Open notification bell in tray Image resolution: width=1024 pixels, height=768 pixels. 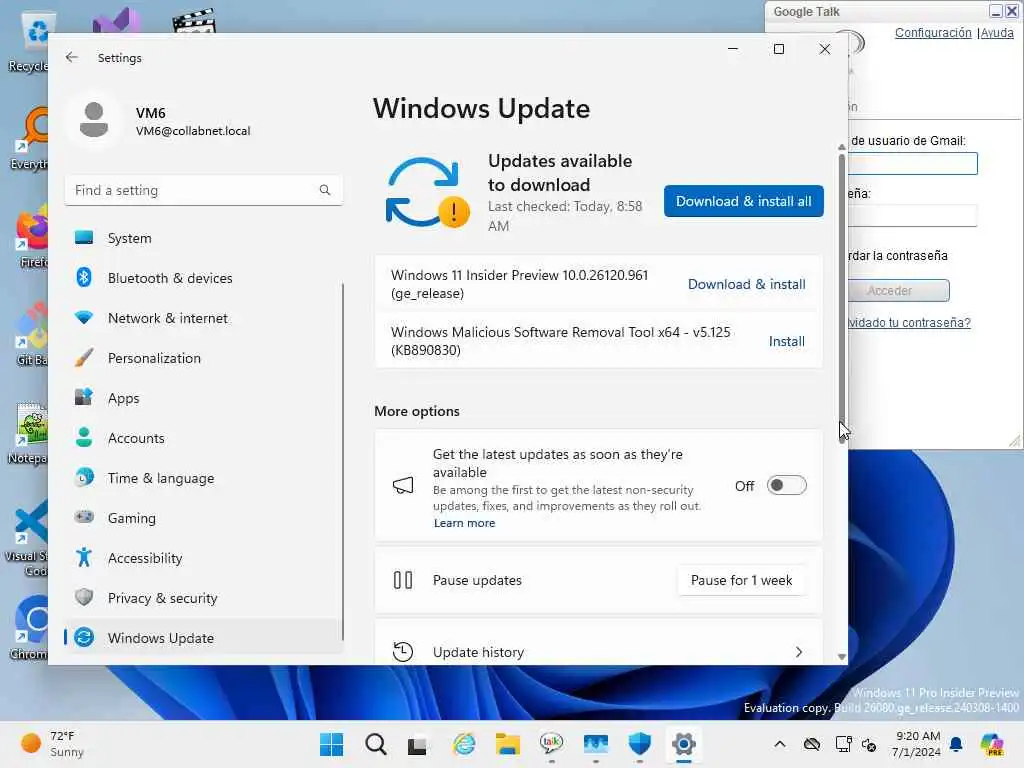956,744
